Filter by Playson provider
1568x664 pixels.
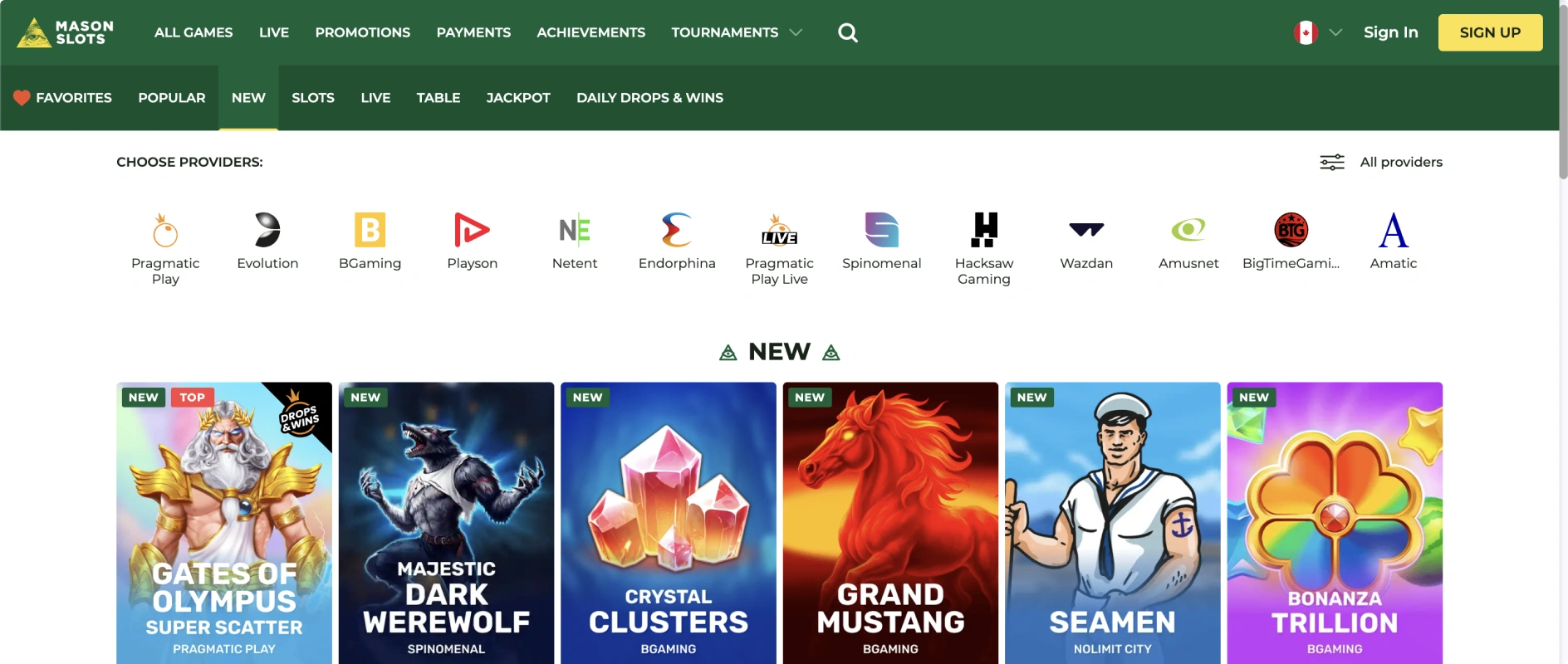tap(472, 242)
